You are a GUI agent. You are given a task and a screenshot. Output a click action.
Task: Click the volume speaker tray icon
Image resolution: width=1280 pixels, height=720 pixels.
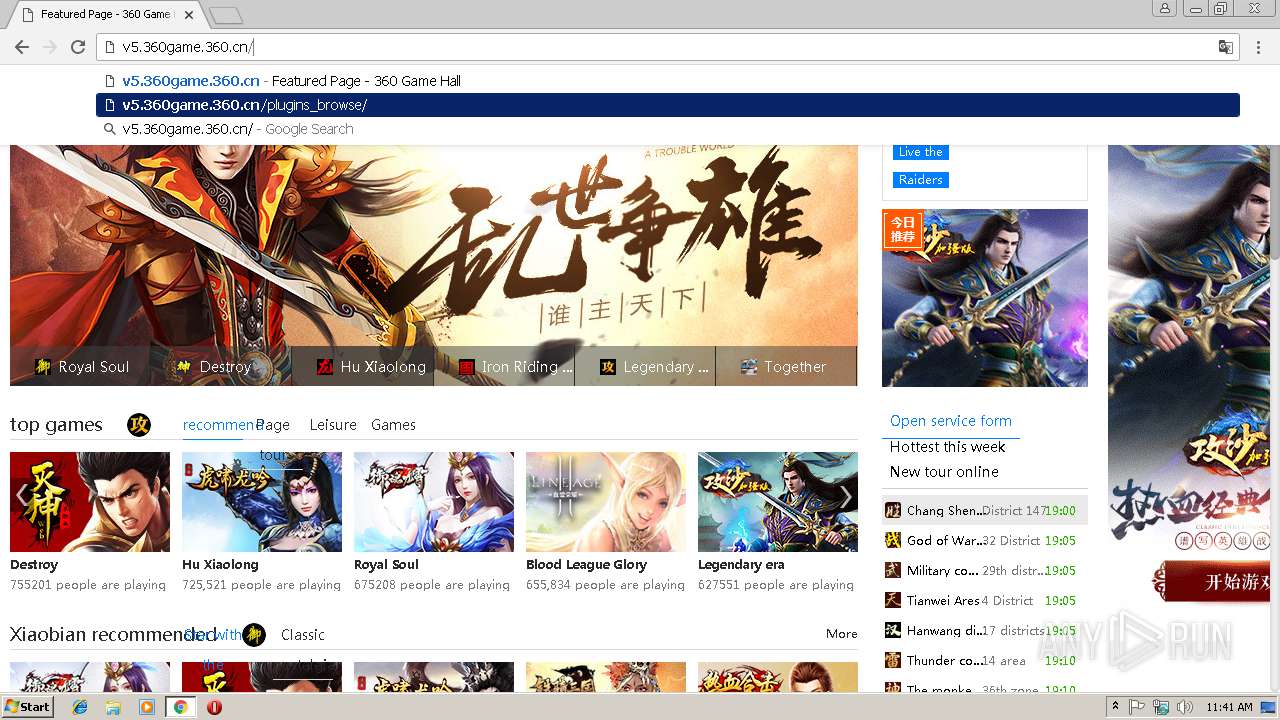(1185, 707)
